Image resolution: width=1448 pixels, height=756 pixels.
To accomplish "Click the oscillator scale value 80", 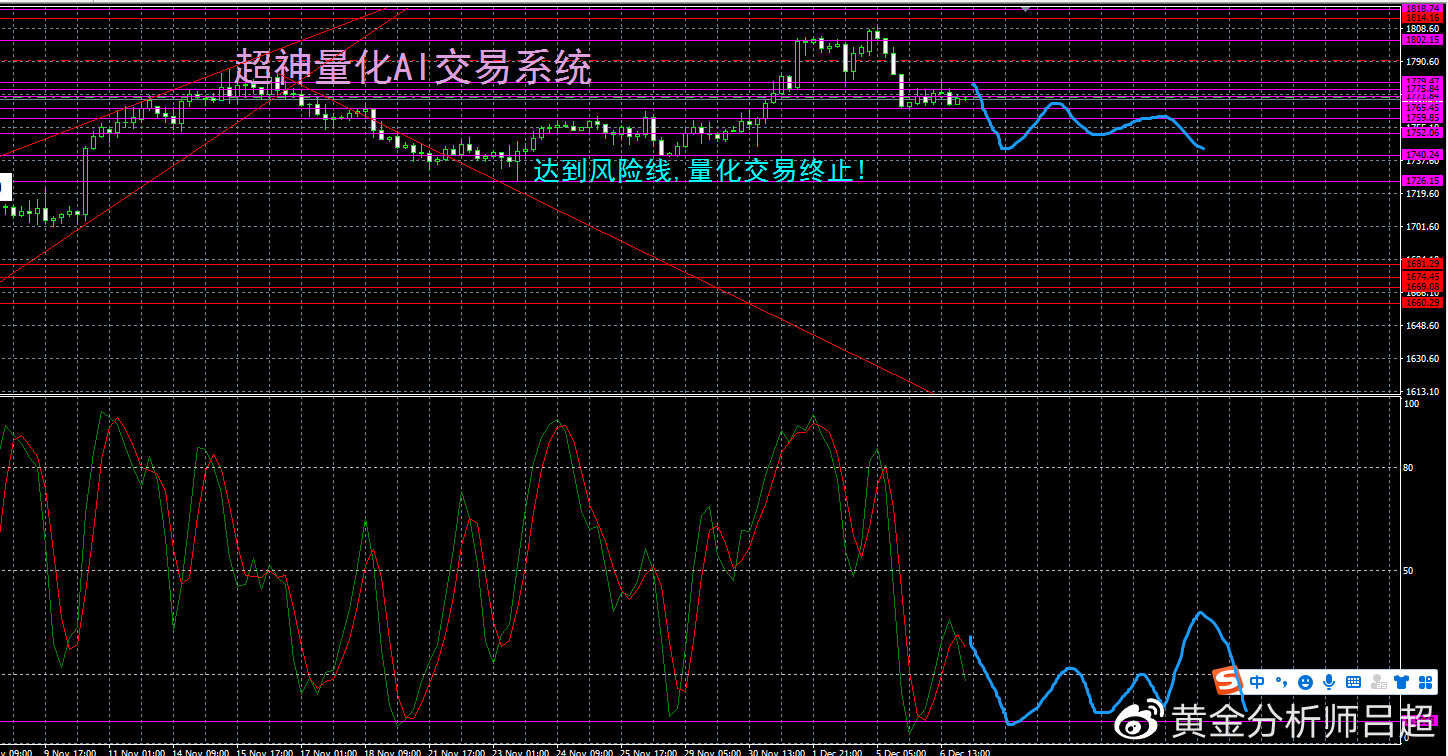I will (1409, 467).
